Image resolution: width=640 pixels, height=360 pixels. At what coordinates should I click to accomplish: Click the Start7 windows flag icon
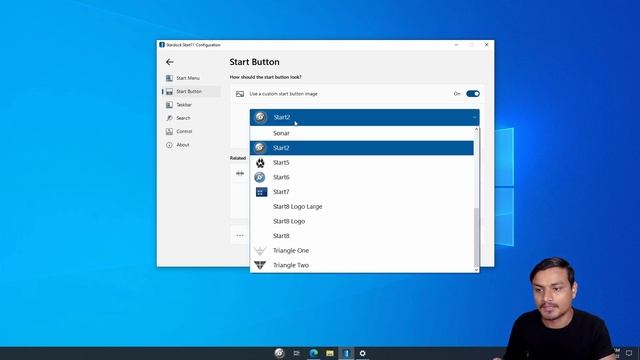coord(261,192)
